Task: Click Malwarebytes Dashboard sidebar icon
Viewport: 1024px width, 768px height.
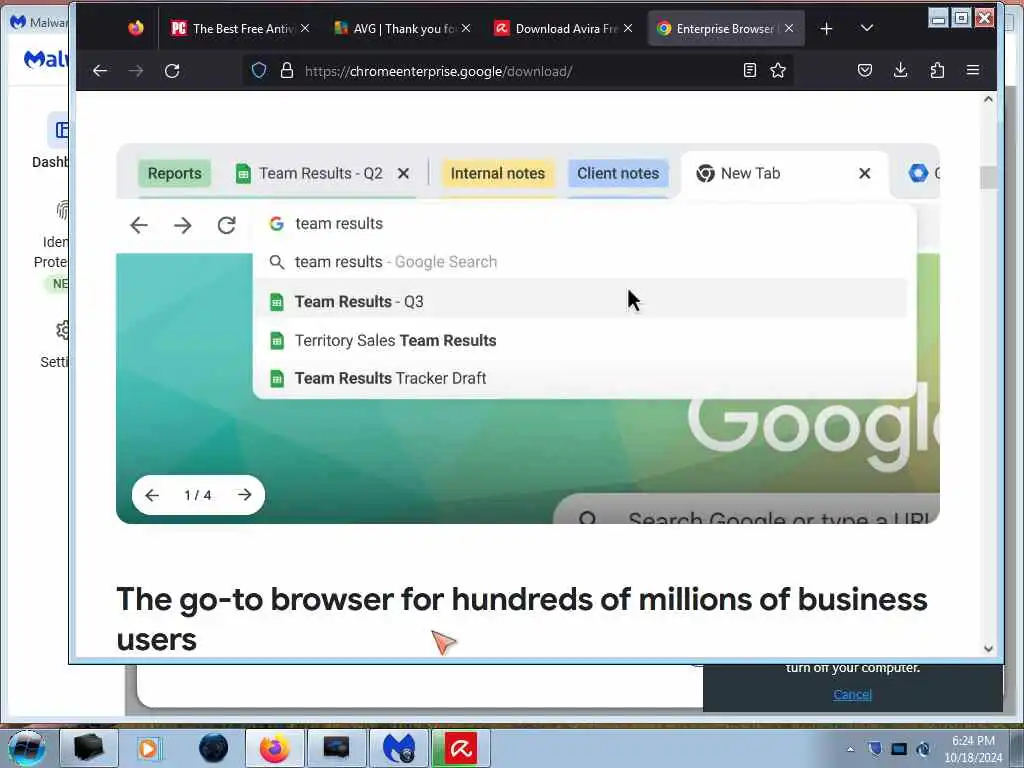Action: click(x=59, y=130)
